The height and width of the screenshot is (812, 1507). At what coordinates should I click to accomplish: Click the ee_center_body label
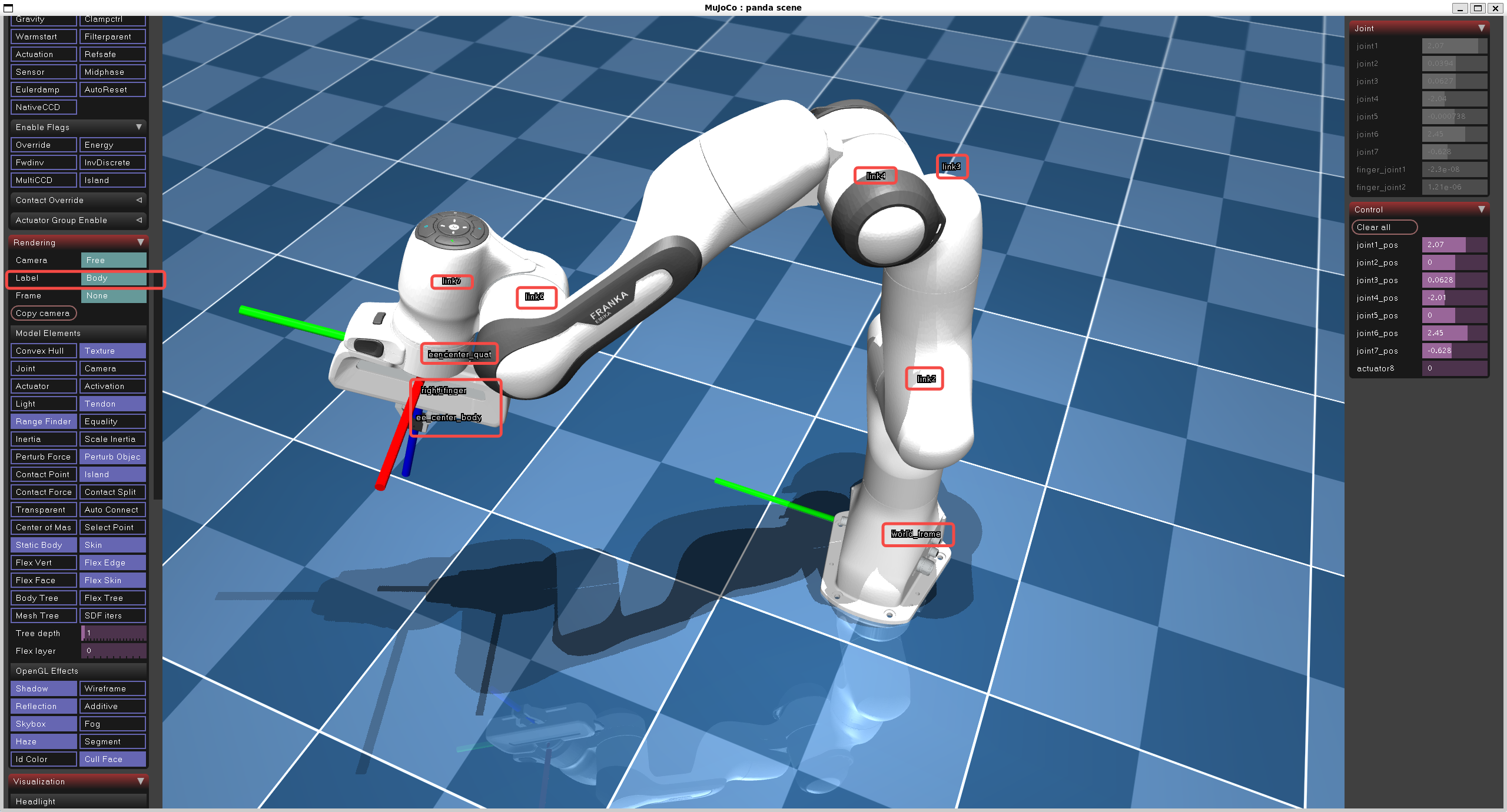(449, 417)
